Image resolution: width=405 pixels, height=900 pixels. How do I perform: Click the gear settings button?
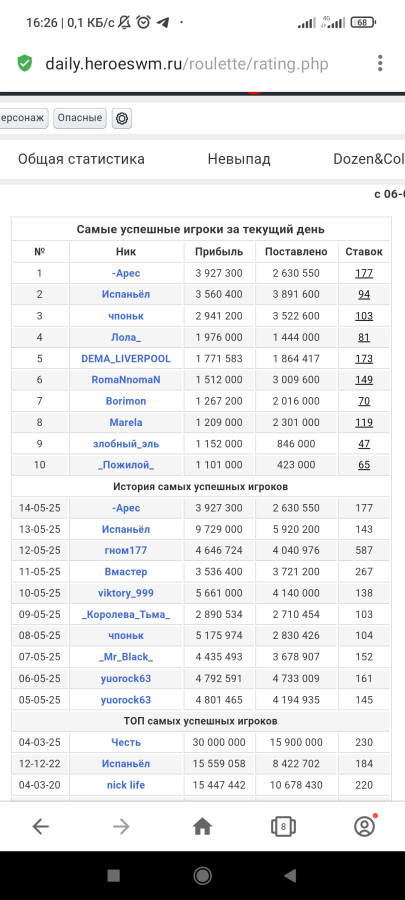tap(122, 118)
